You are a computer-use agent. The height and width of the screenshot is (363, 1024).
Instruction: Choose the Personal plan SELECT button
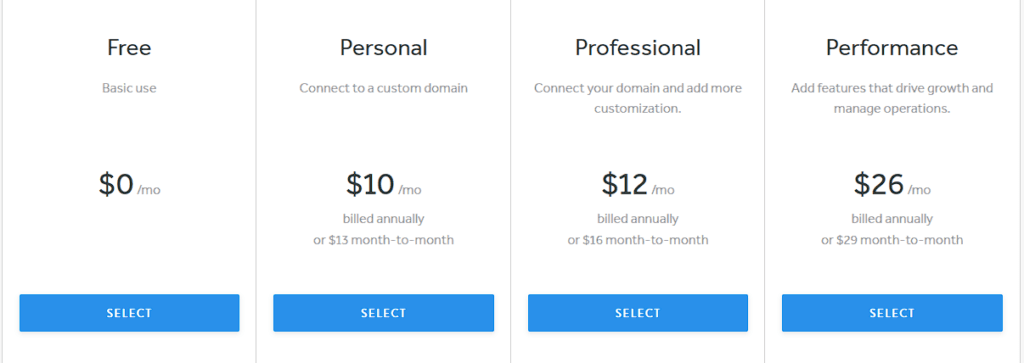[383, 313]
